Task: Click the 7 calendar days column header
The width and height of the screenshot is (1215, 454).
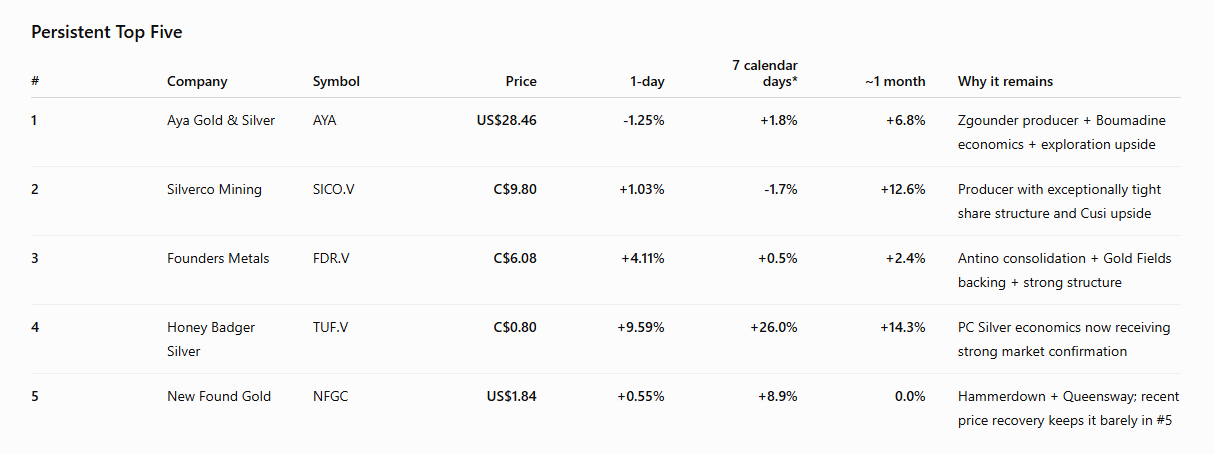Action: click(x=765, y=73)
